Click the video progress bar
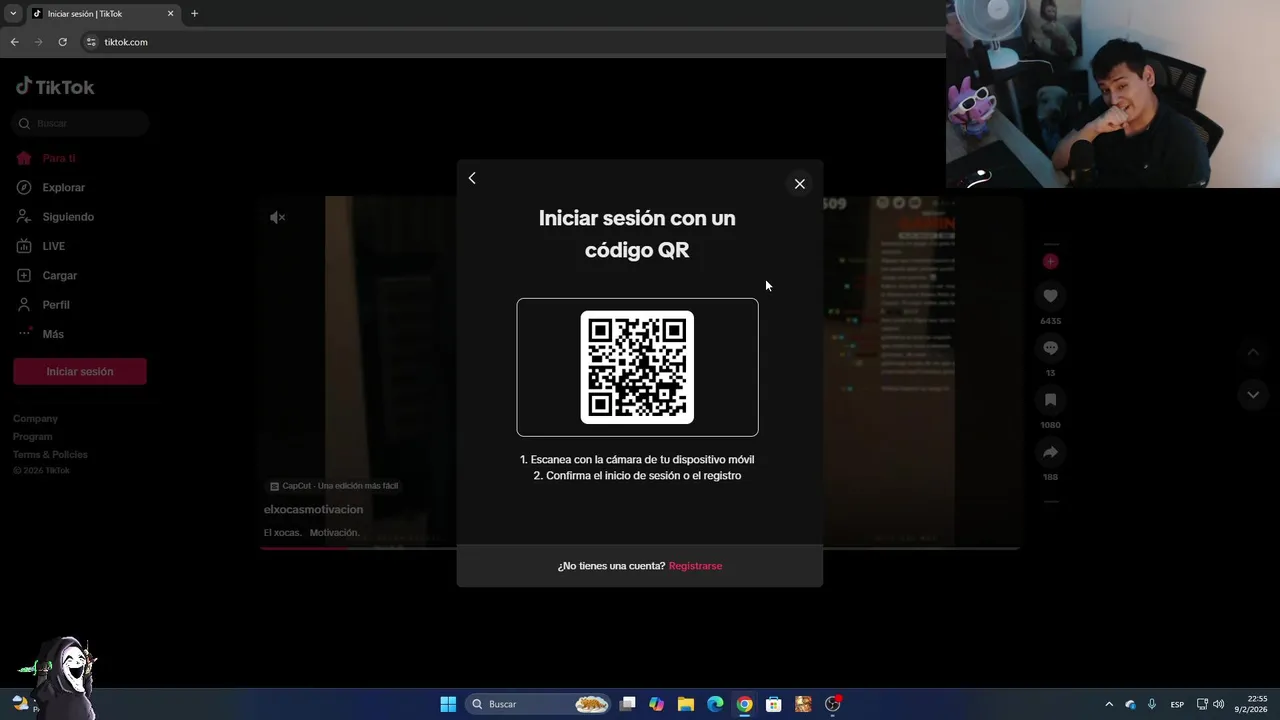 (x=640, y=548)
